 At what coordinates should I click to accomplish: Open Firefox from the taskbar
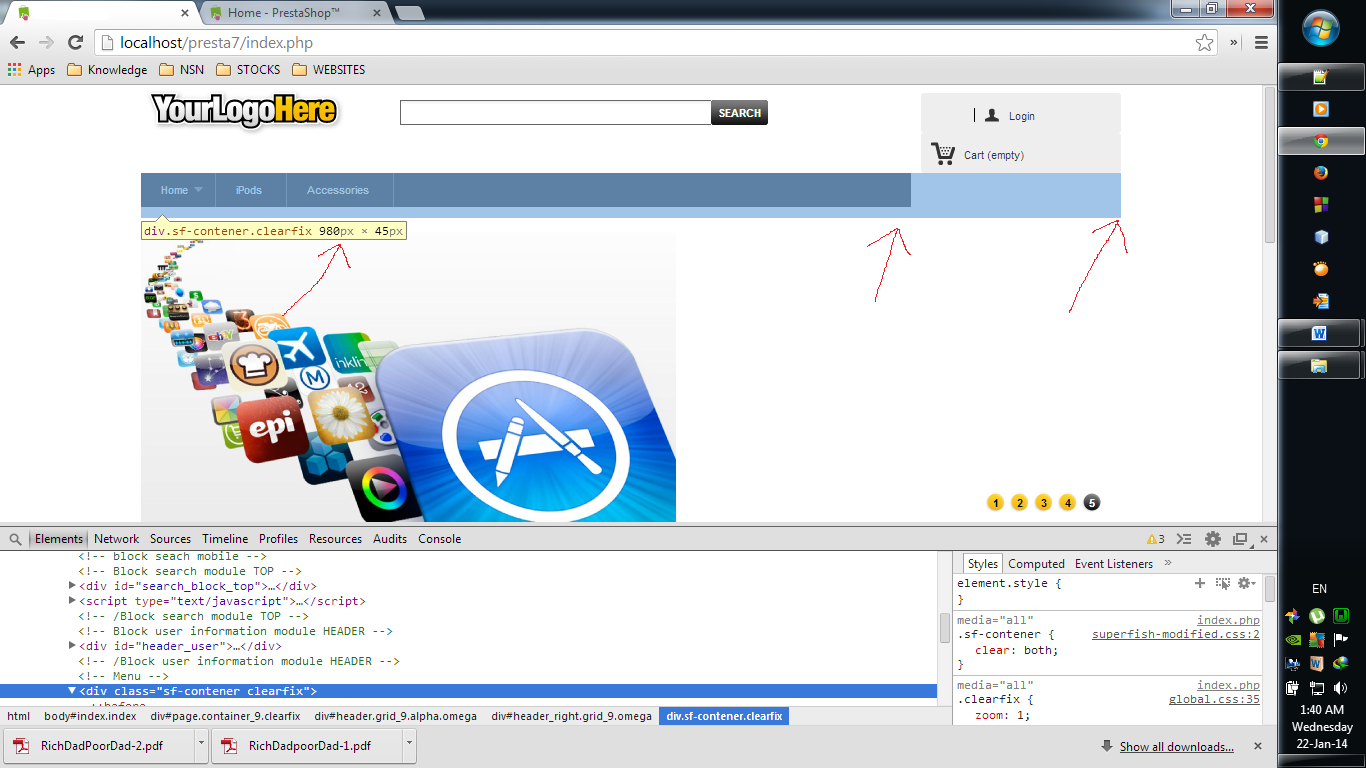point(1321,172)
